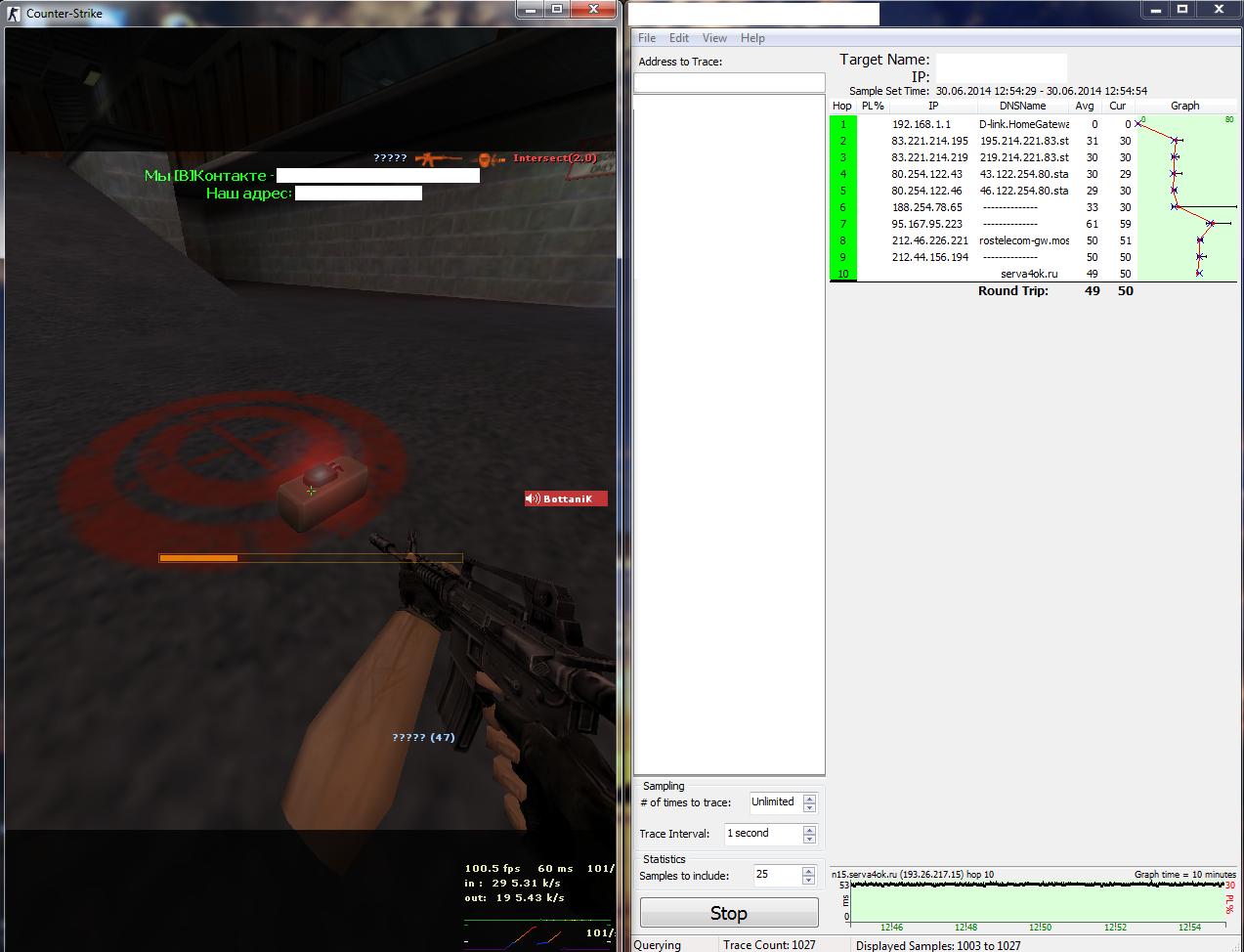The width and height of the screenshot is (1244, 952).
Task: Click the PL% column header
Action: click(x=873, y=106)
